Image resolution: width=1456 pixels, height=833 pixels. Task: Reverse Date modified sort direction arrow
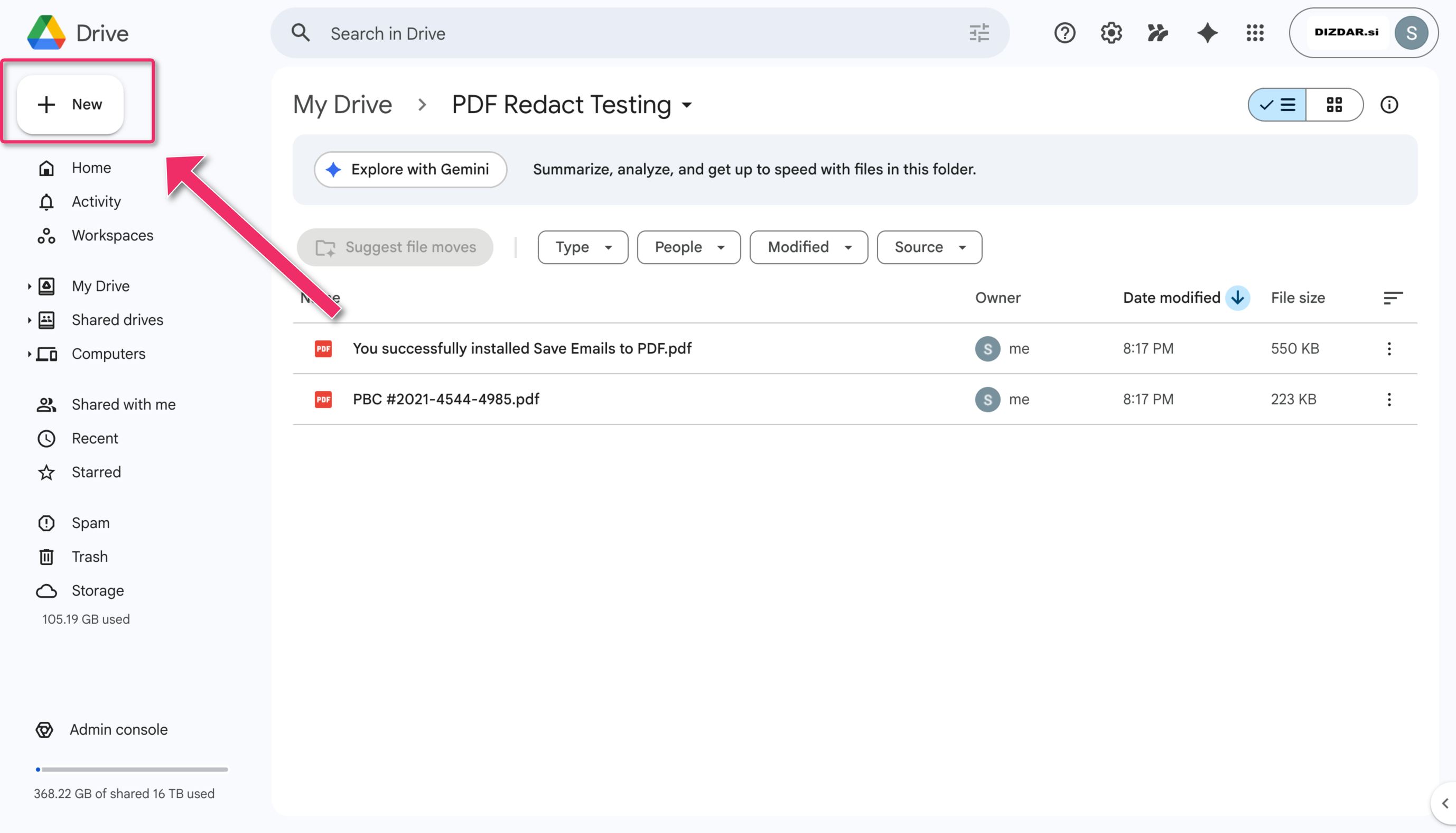point(1237,298)
